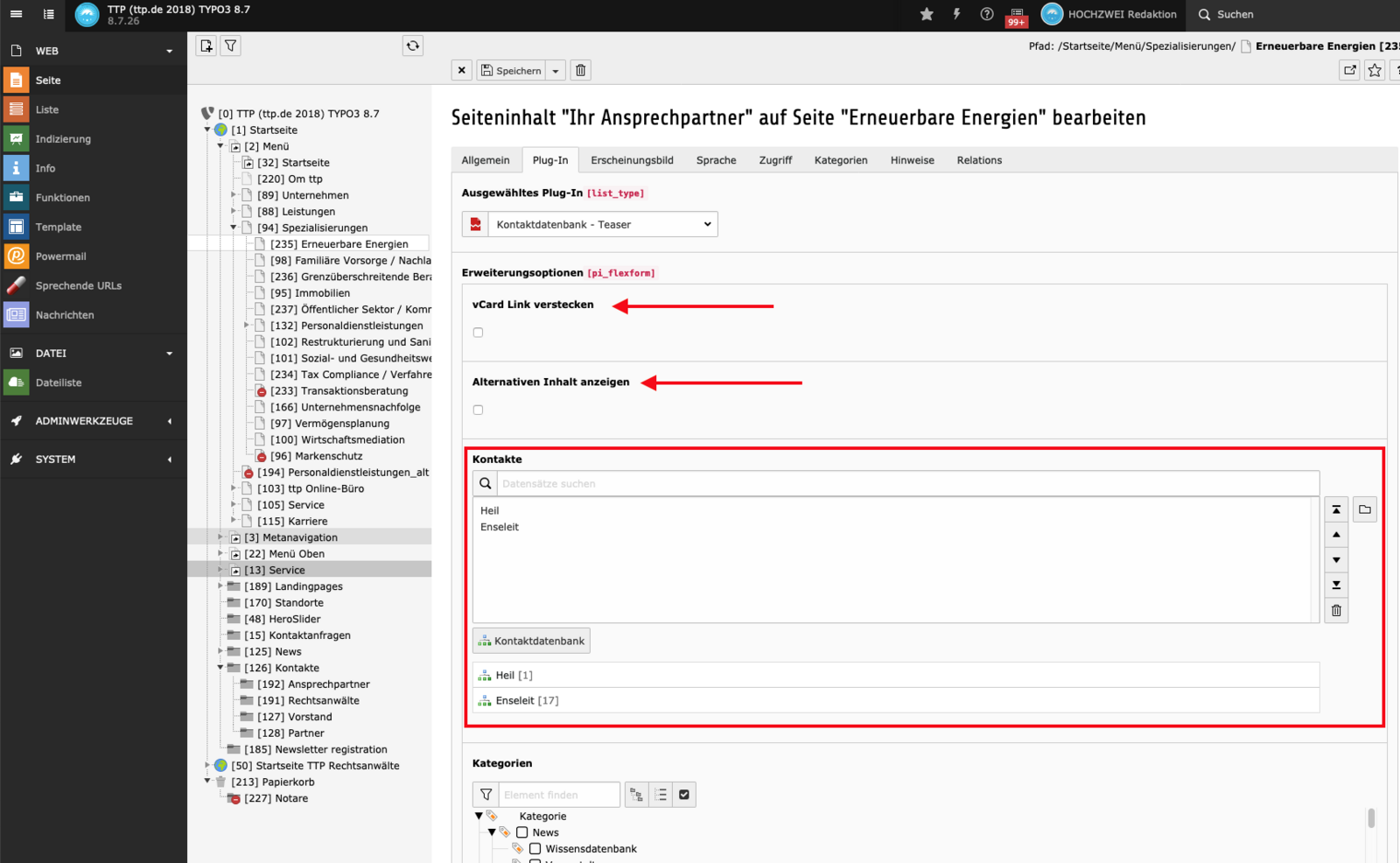This screenshot has width=1400, height=863.
Task: Collapse the Spezialisierungen tree node
Action: pos(234,228)
